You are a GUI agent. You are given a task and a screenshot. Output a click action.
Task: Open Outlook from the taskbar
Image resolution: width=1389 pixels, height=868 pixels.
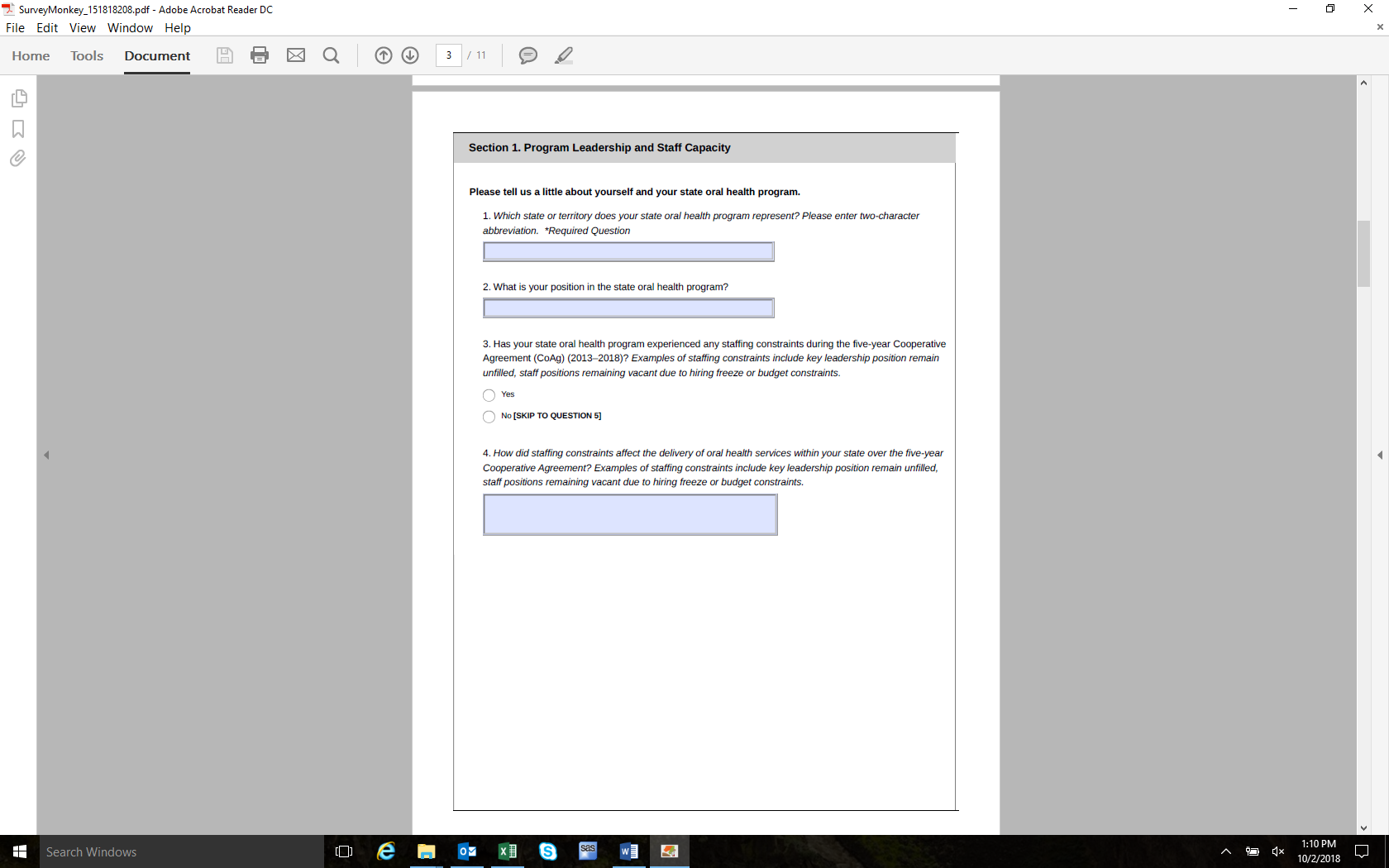467,851
